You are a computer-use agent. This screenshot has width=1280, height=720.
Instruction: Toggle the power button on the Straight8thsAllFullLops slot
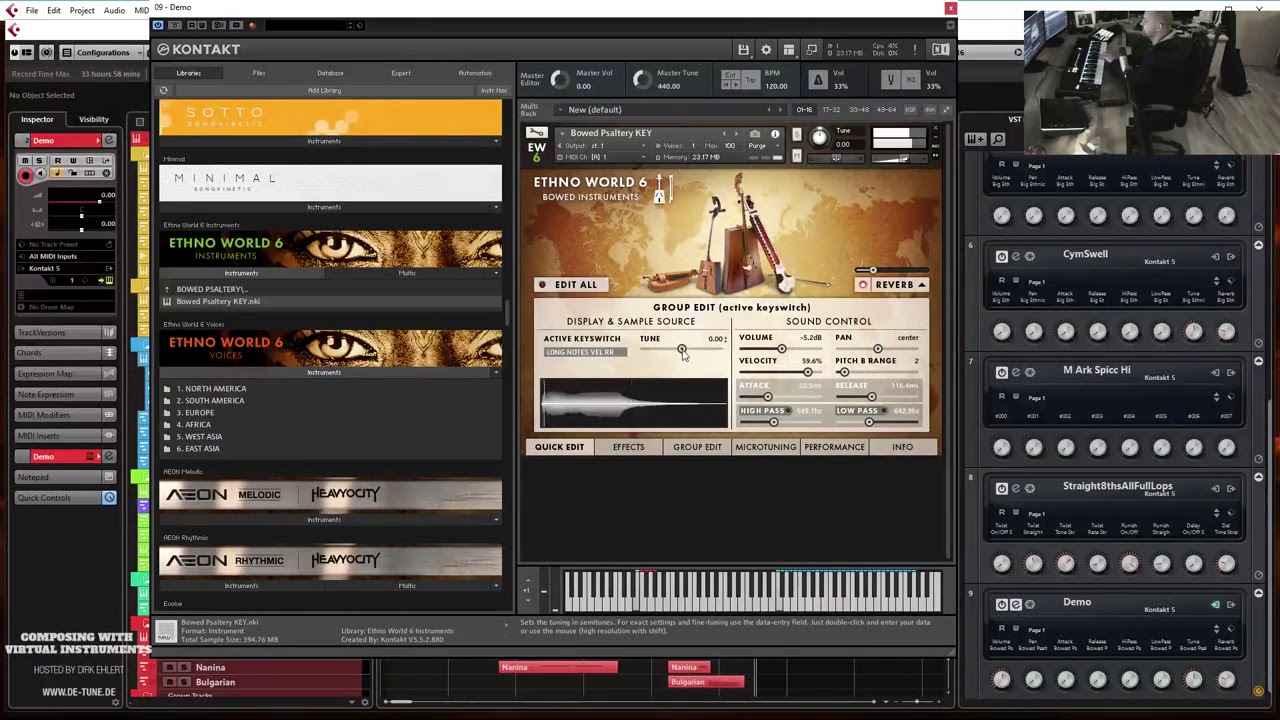pyautogui.click(x=1001, y=488)
